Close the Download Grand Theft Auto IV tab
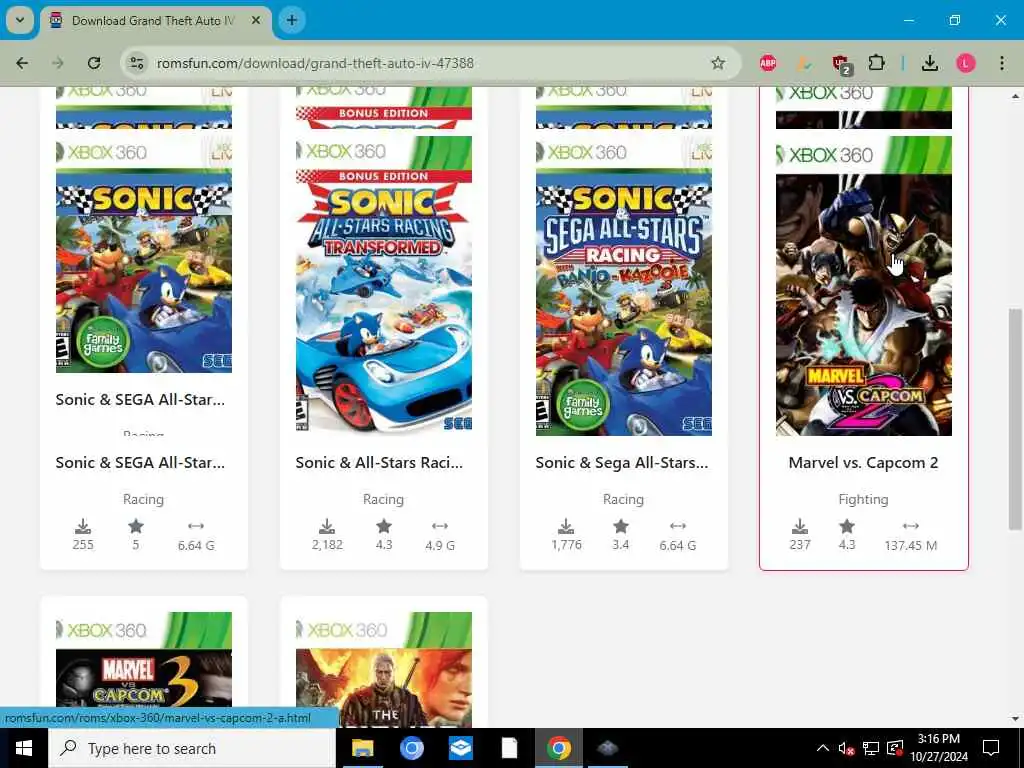This screenshot has width=1024, height=768. pyautogui.click(x=256, y=20)
